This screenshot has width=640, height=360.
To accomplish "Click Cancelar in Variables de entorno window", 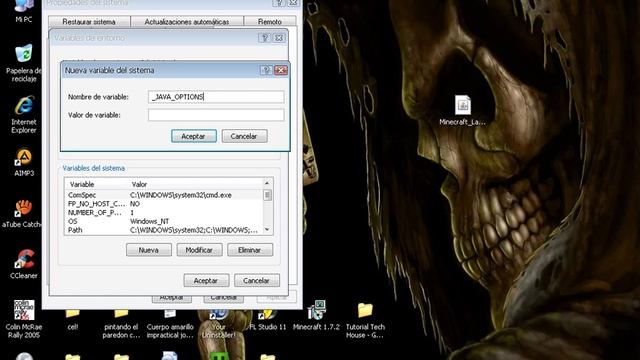I will click(x=257, y=280).
